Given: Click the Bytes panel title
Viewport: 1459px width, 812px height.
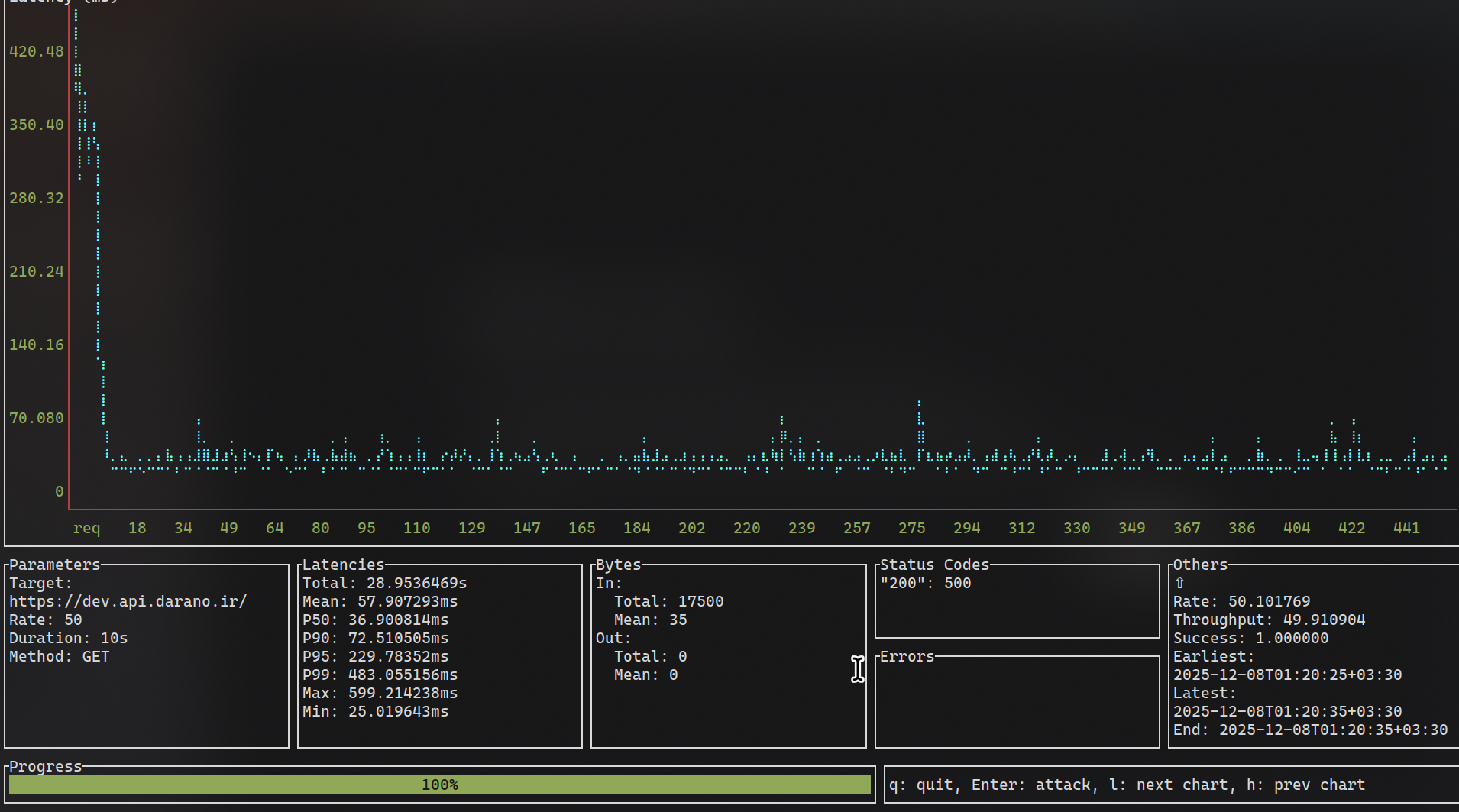Looking at the screenshot, I should coord(617,565).
